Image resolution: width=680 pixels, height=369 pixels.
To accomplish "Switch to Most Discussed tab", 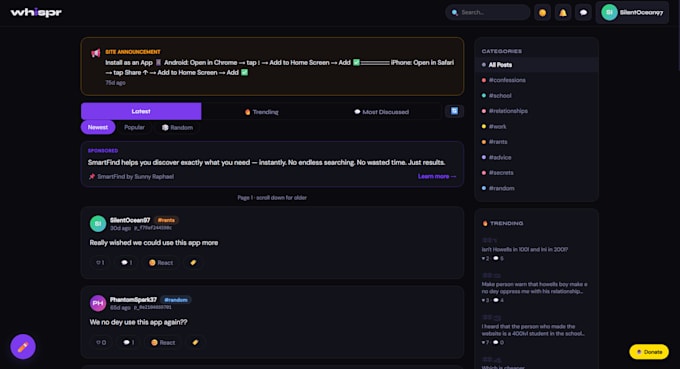I will 381,112.
